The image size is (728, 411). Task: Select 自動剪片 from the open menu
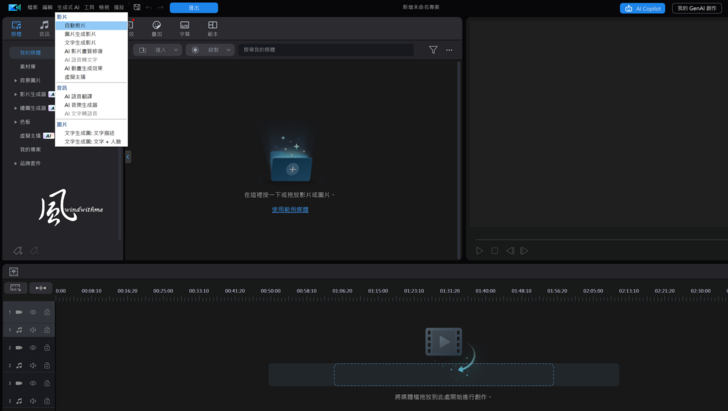pyautogui.click(x=75, y=25)
